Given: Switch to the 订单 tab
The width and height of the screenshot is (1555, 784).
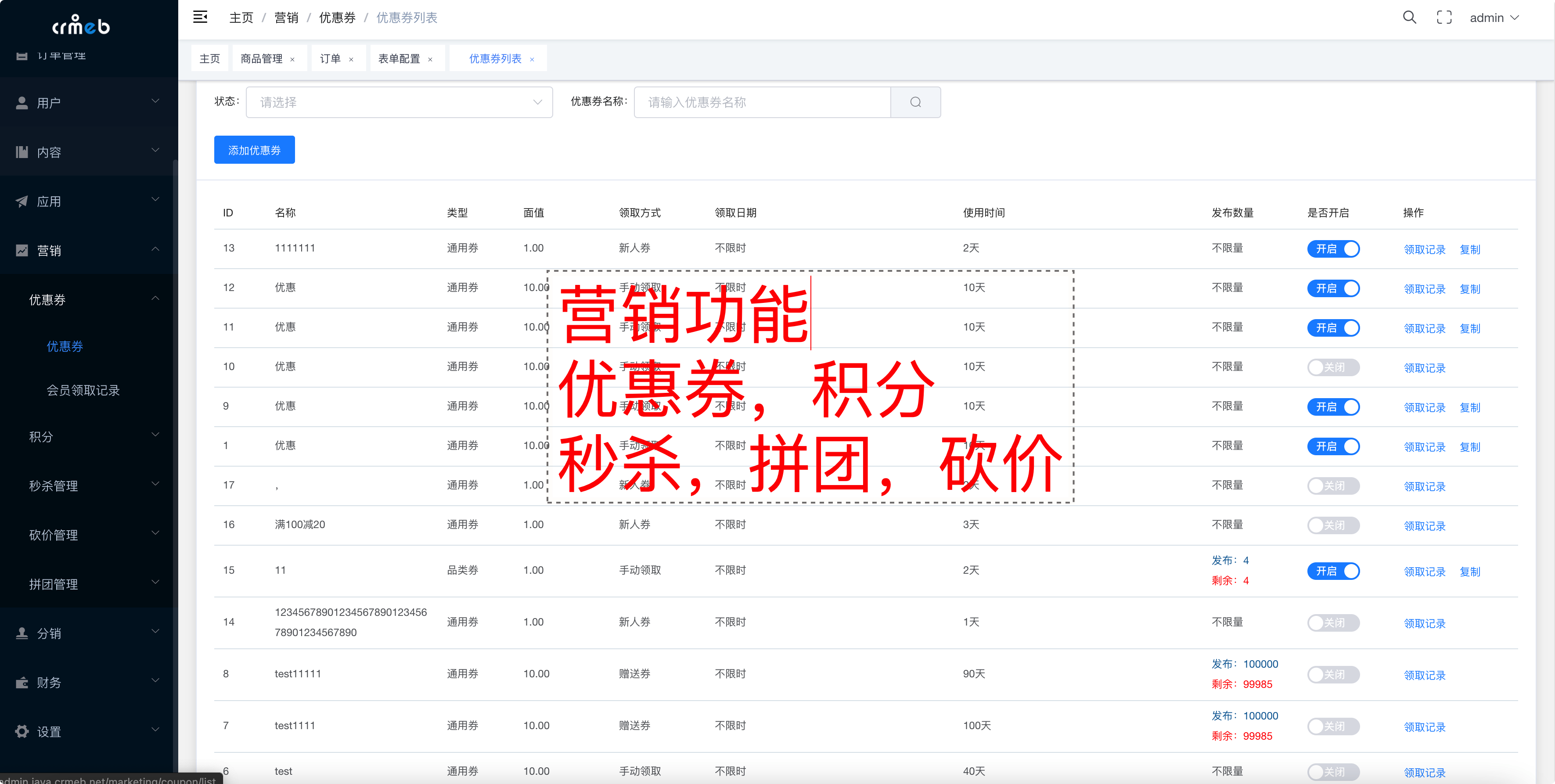Looking at the screenshot, I should [x=330, y=58].
